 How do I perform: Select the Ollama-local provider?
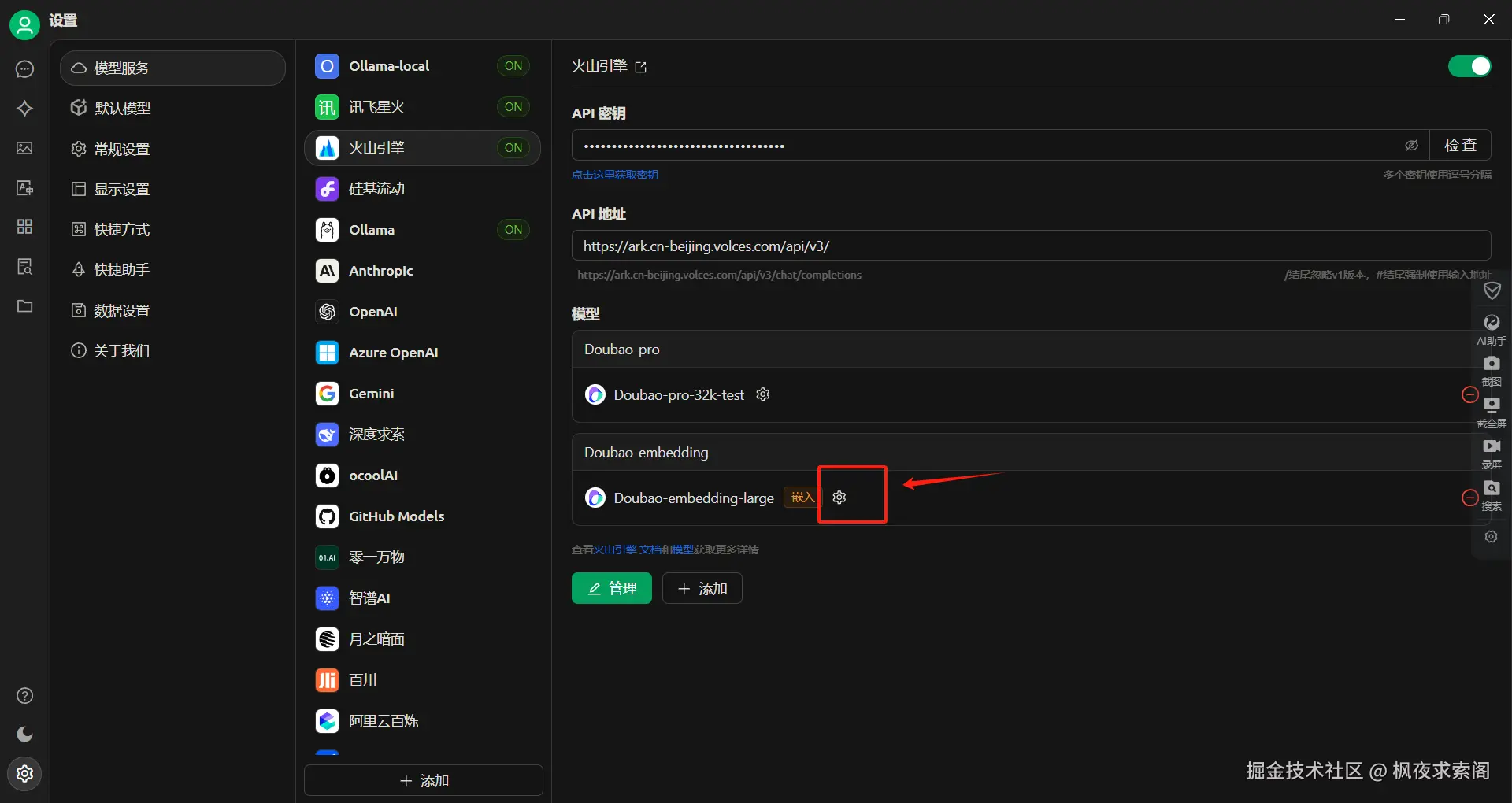tap(422, 66)
